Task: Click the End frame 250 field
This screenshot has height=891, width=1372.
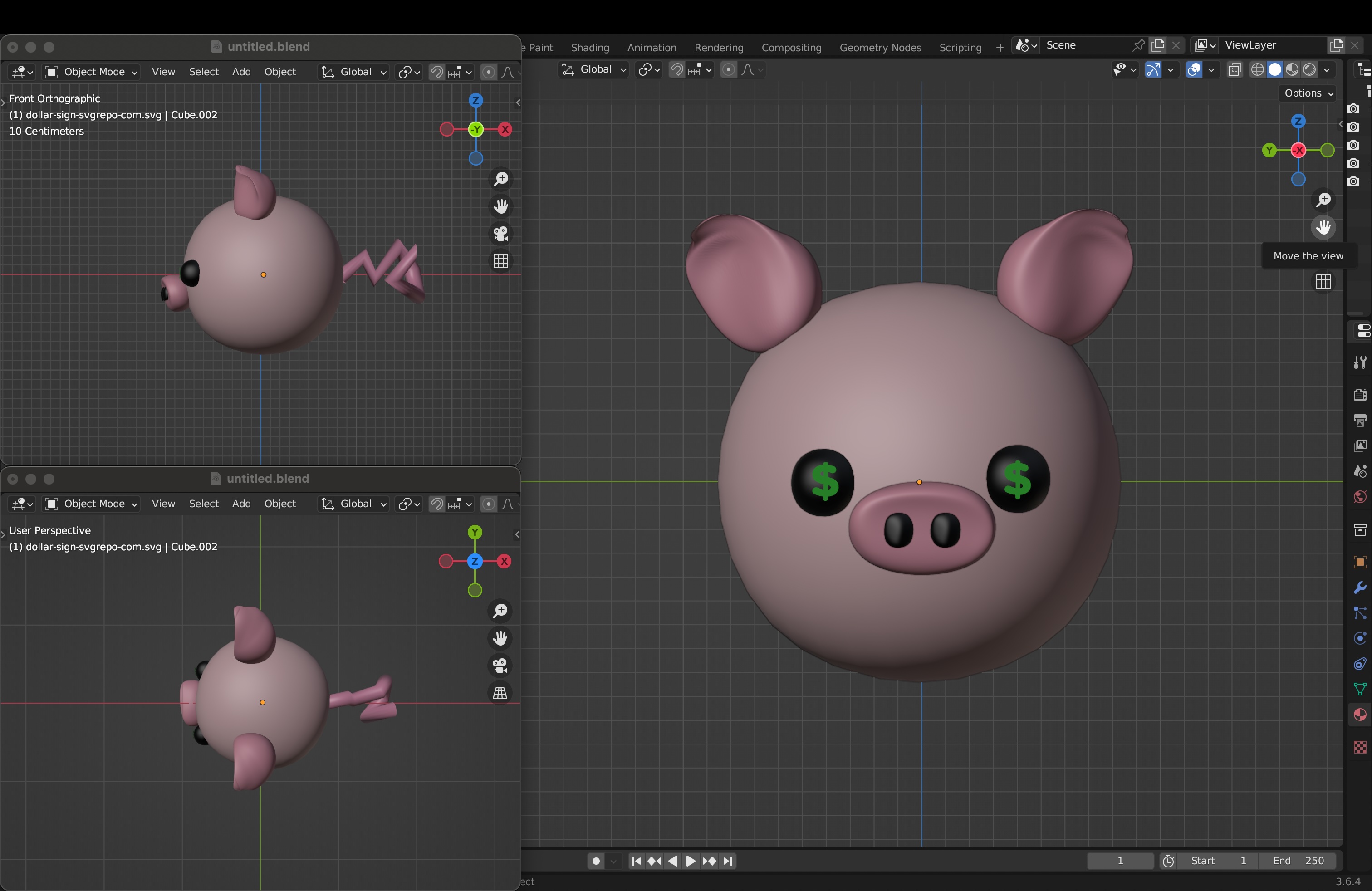Action: 1298,861
